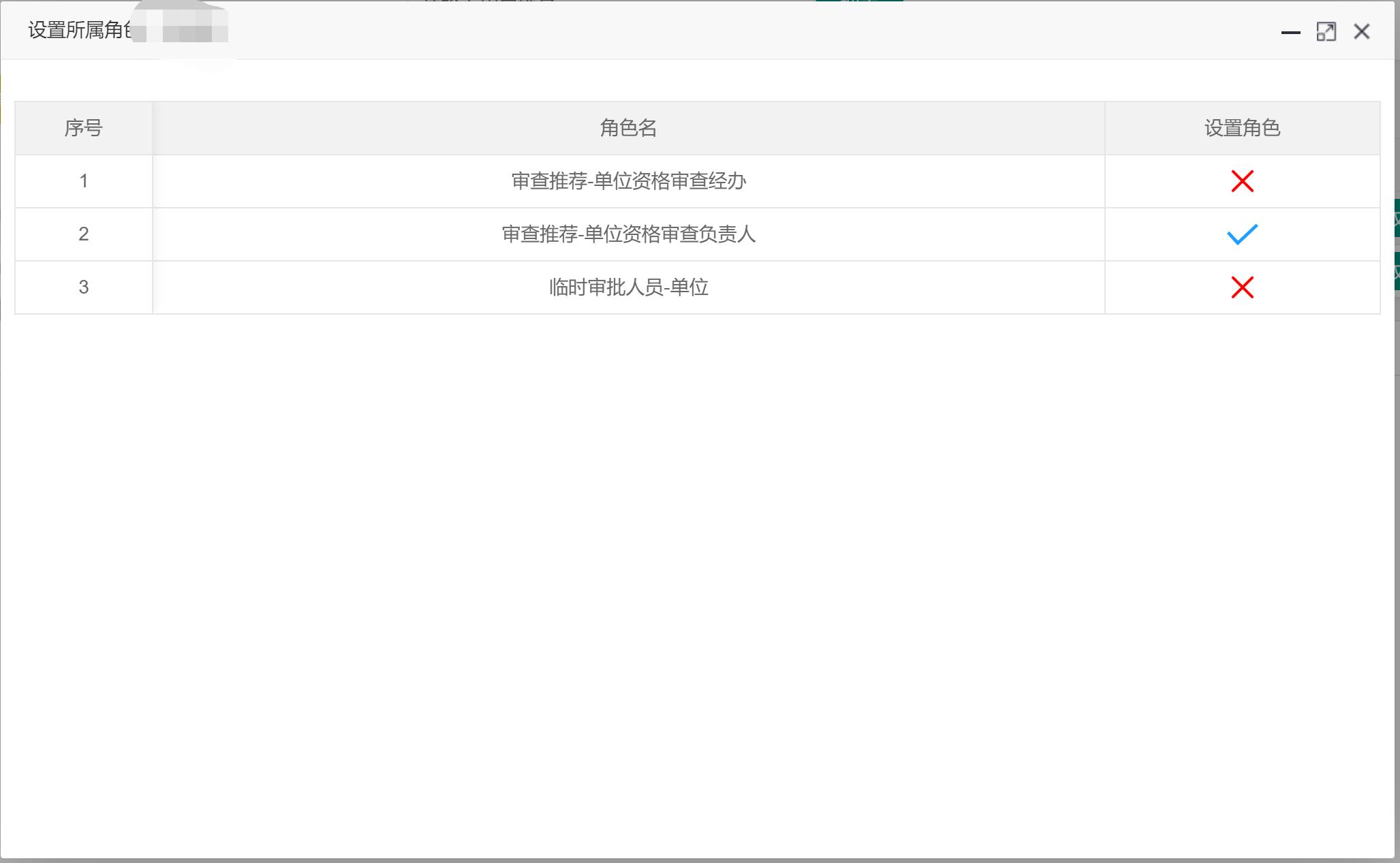Select role name 审查推荐-单位资格审查经办
Screen dimensions: 1400x863
tap(628, 181)
